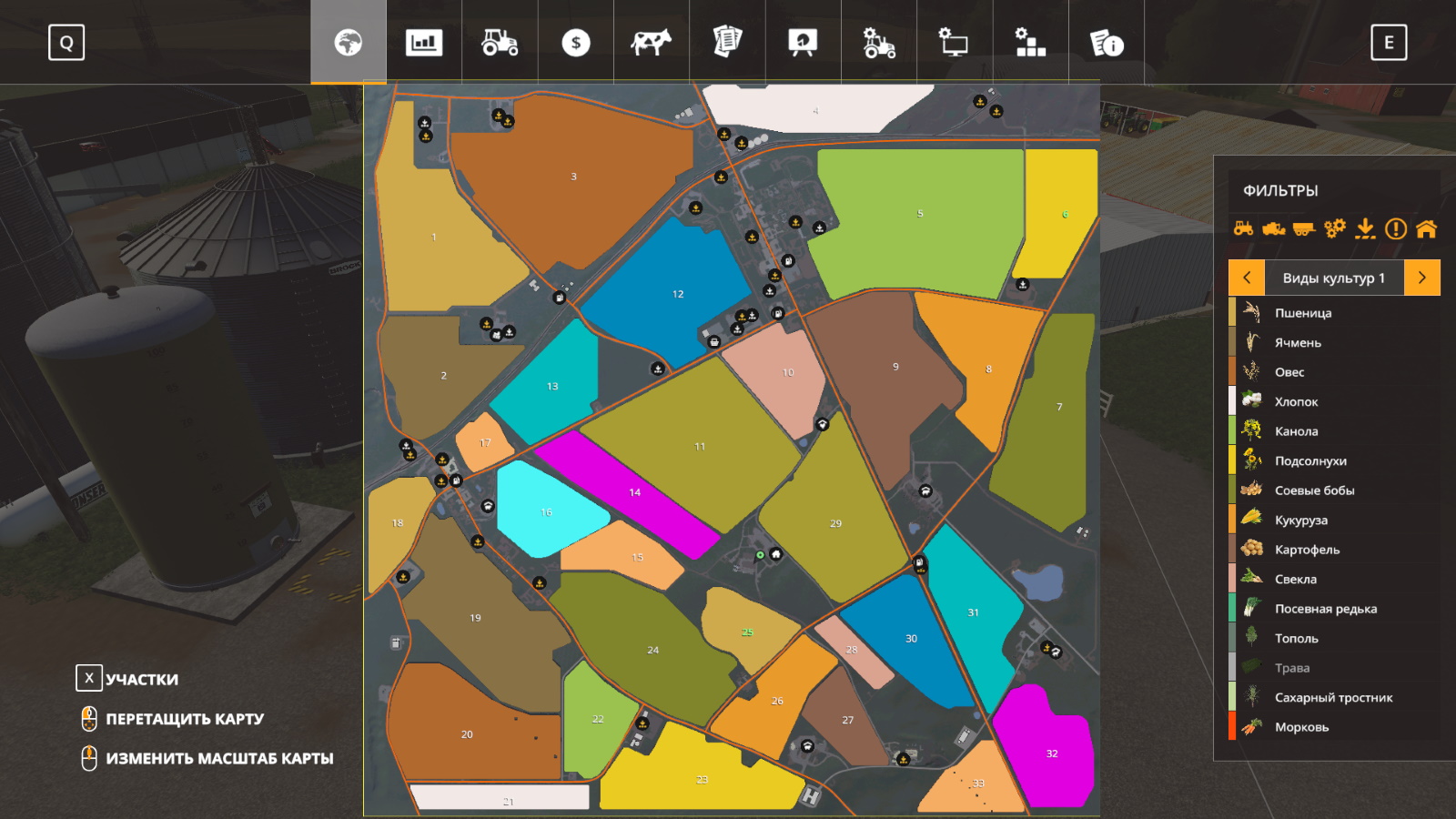Image resolution: width=1456 pixels, height=819 pixels.
Task: Click the Участки X button
Action: (x=89, y=678)
